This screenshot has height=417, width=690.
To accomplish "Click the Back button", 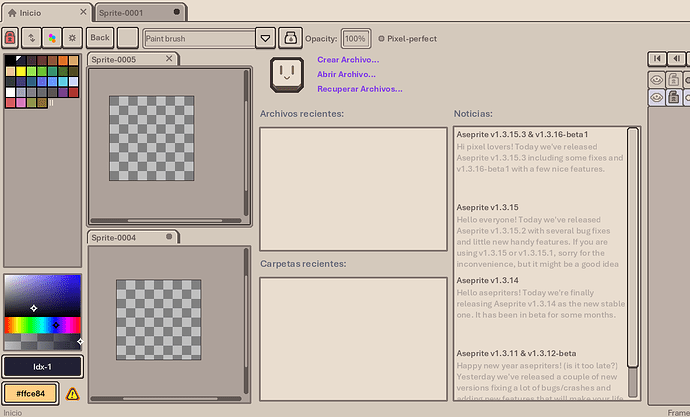I will click(99, 38).
